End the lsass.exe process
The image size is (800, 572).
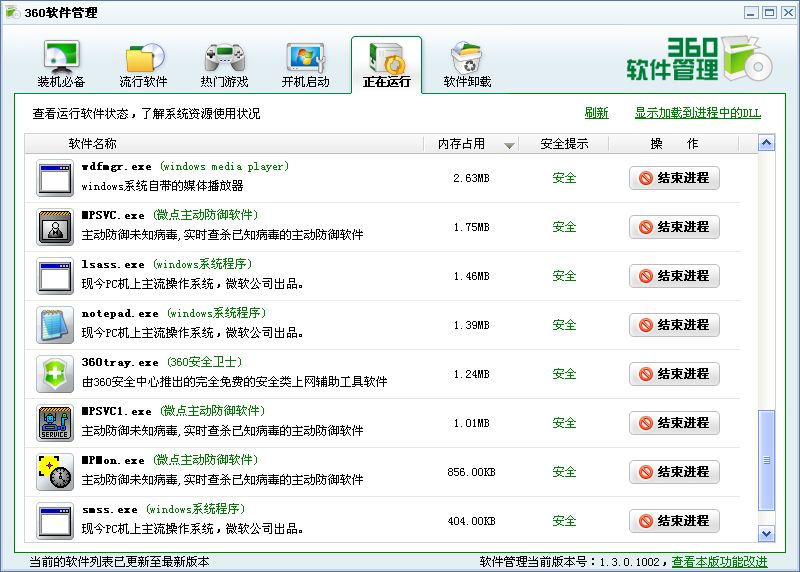click(x=674, y=276)
